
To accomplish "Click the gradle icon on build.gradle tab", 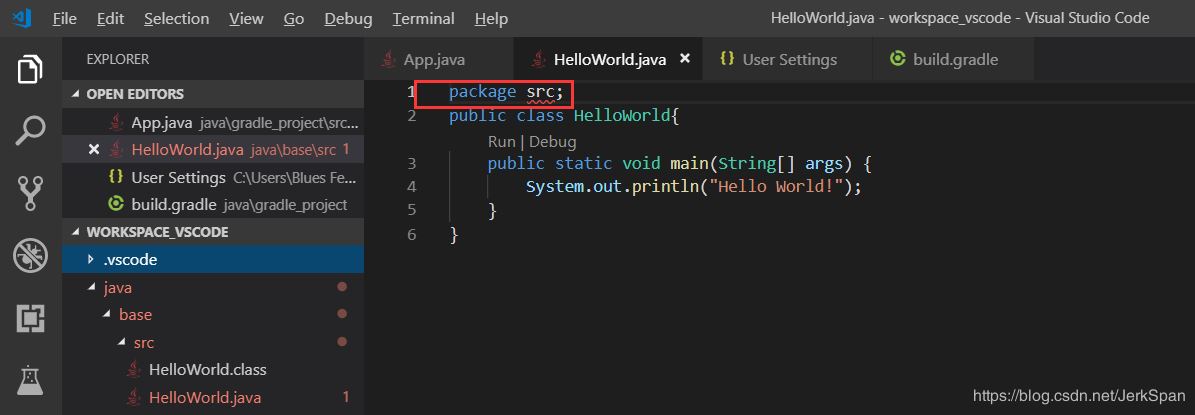I will tap(898, 59).
